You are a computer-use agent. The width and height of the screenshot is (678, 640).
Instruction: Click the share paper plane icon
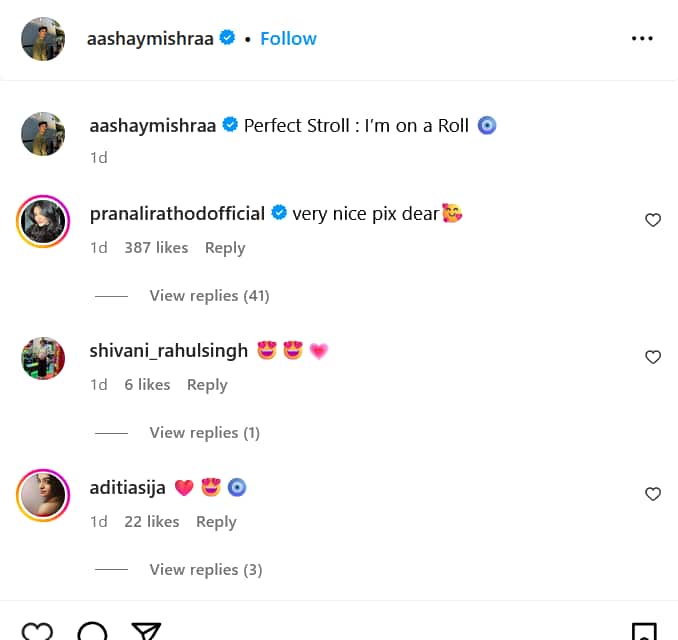click(146, 632)
